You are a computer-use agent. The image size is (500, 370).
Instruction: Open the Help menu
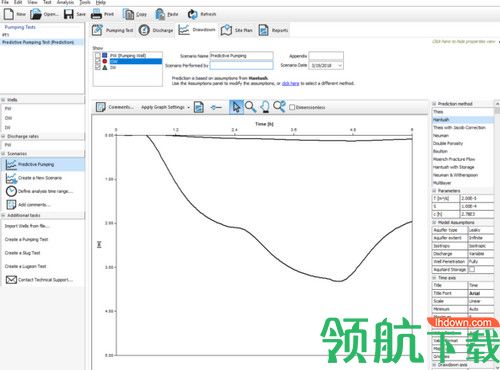pos(101,2)
